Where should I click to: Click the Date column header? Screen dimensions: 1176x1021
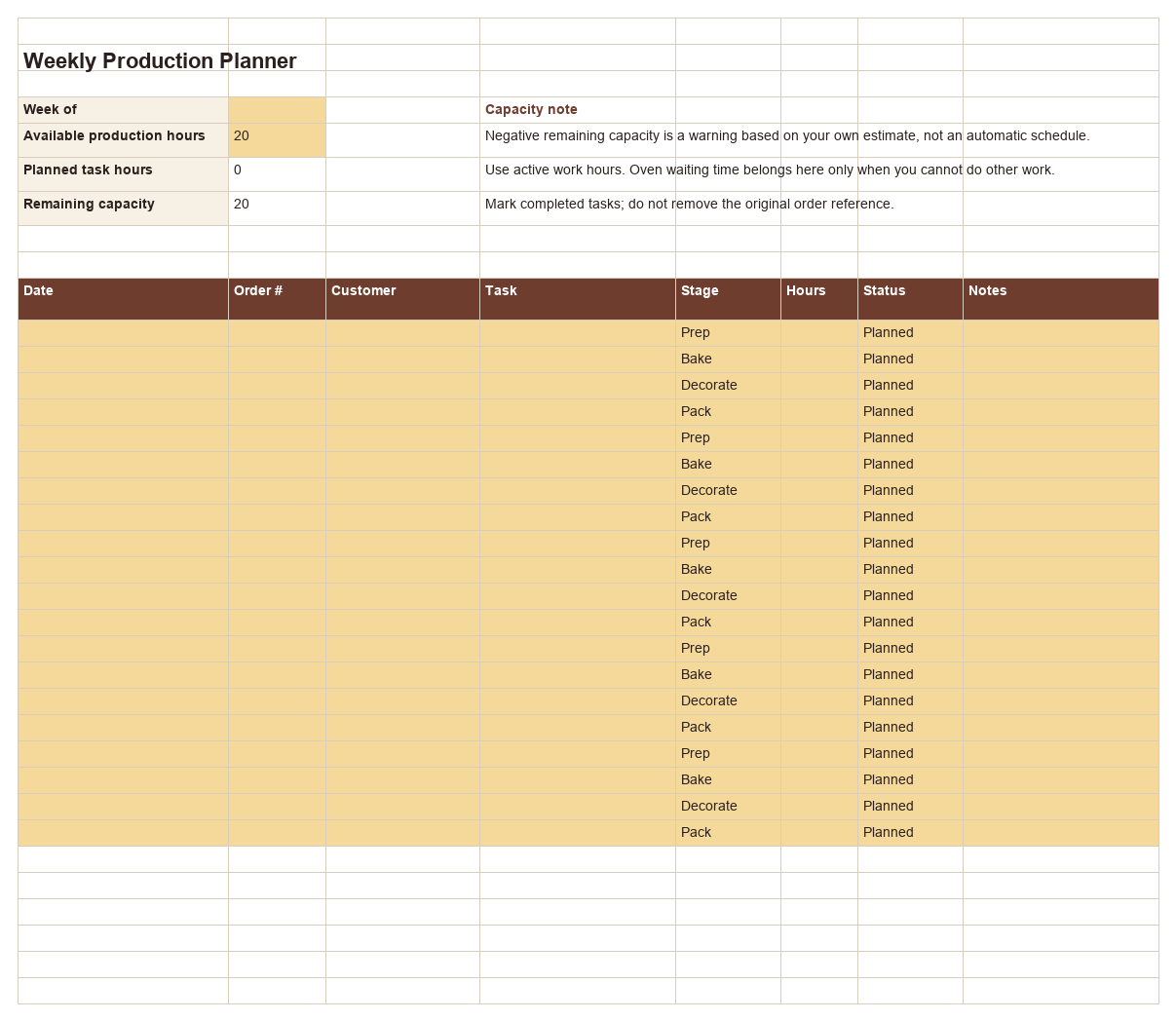(x=123, y=299)
